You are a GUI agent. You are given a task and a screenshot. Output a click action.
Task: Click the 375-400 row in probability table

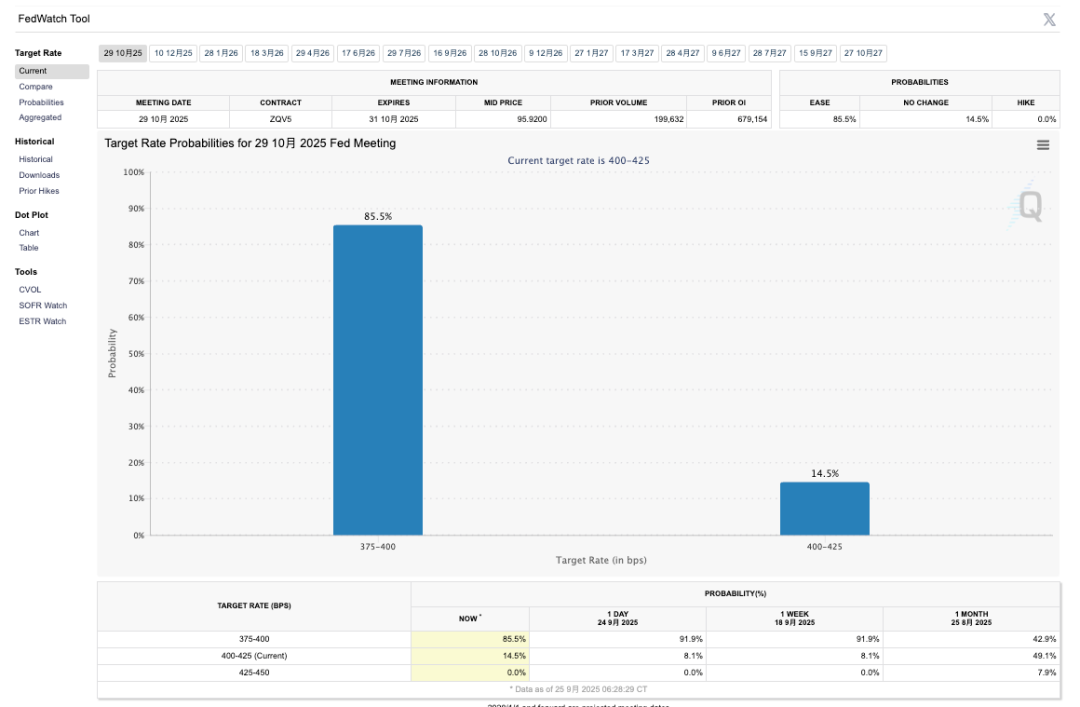point(579,639)
